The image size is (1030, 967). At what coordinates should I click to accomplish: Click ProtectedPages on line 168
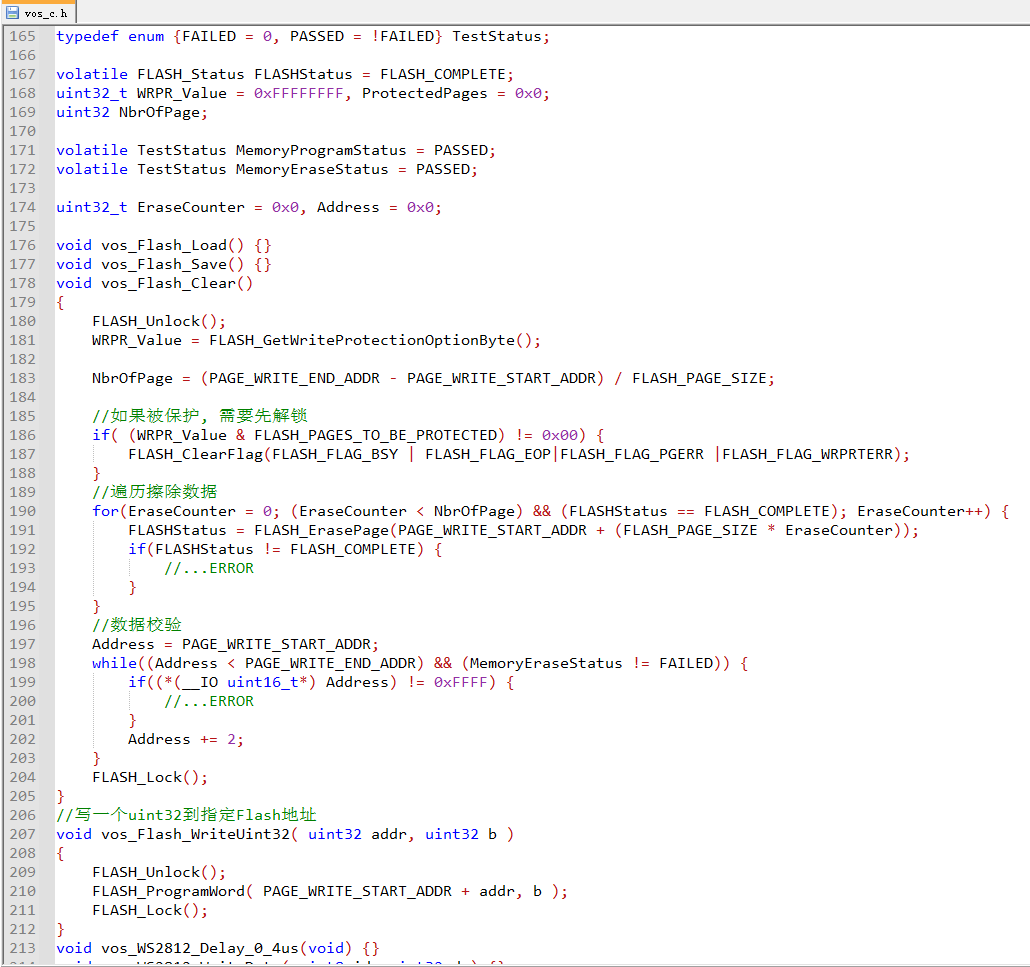pos(425,93)
